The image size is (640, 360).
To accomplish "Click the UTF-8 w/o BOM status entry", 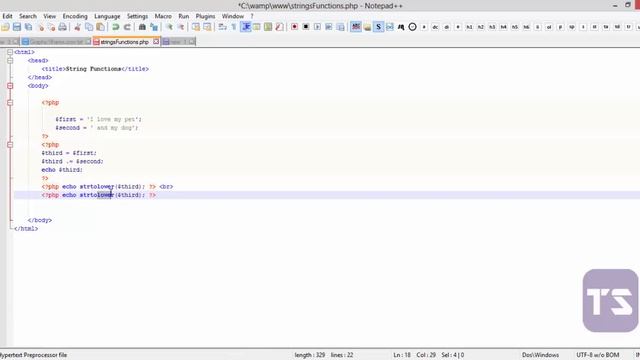I will 598,355.
